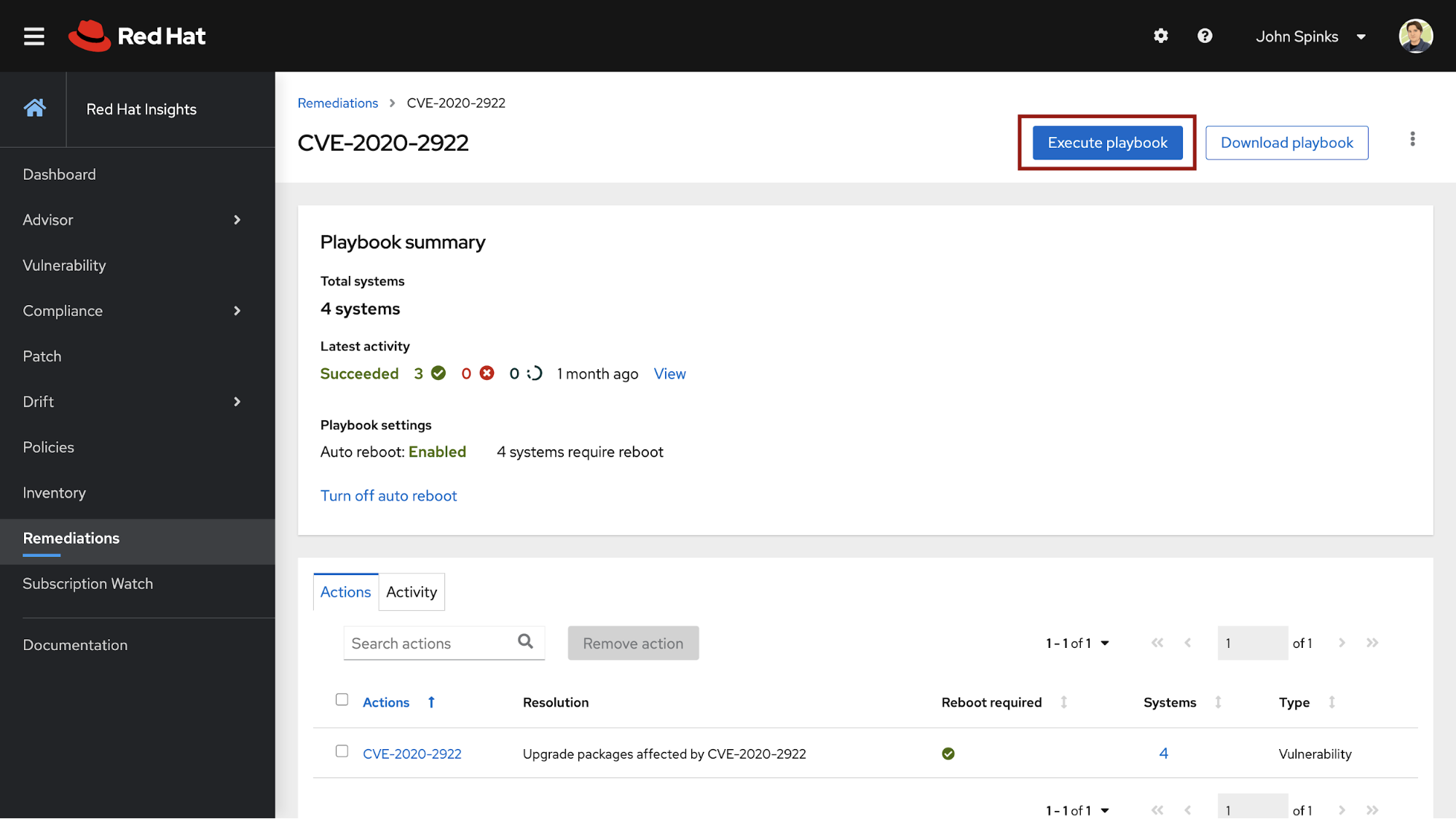Click the failed execution icon
This screenshot has width=1456, height=819.
pyautogui.click(x=486, y=374)
